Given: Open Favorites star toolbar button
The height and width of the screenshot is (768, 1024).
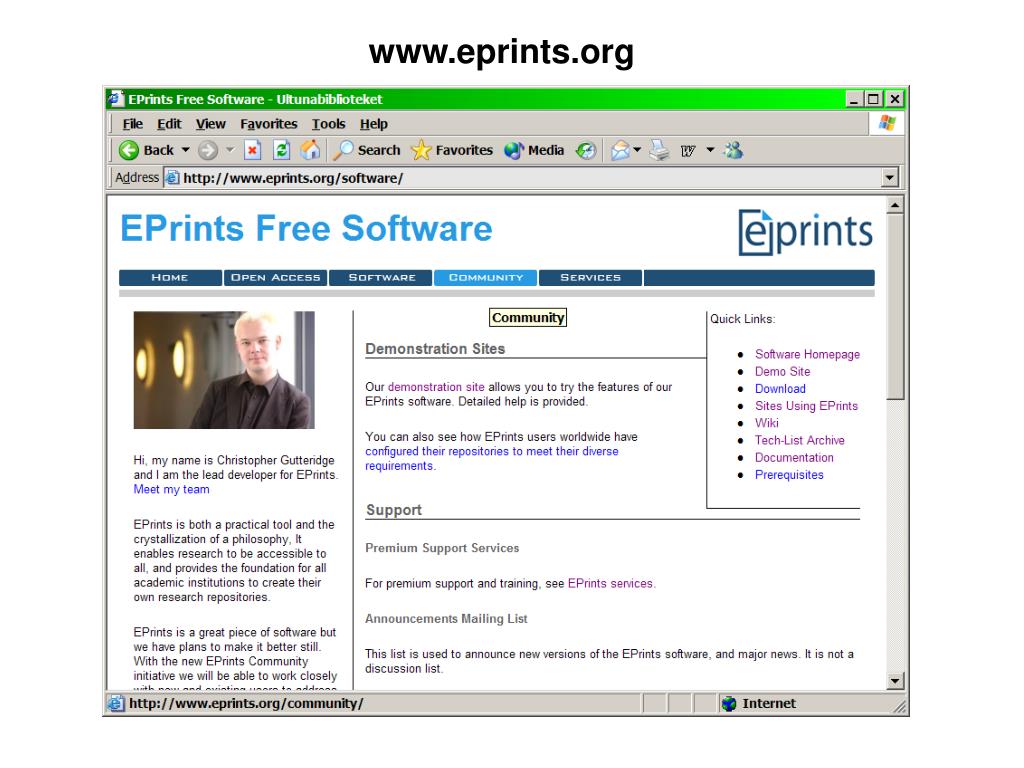Looking at the screenshot, I should click(452, 150).
